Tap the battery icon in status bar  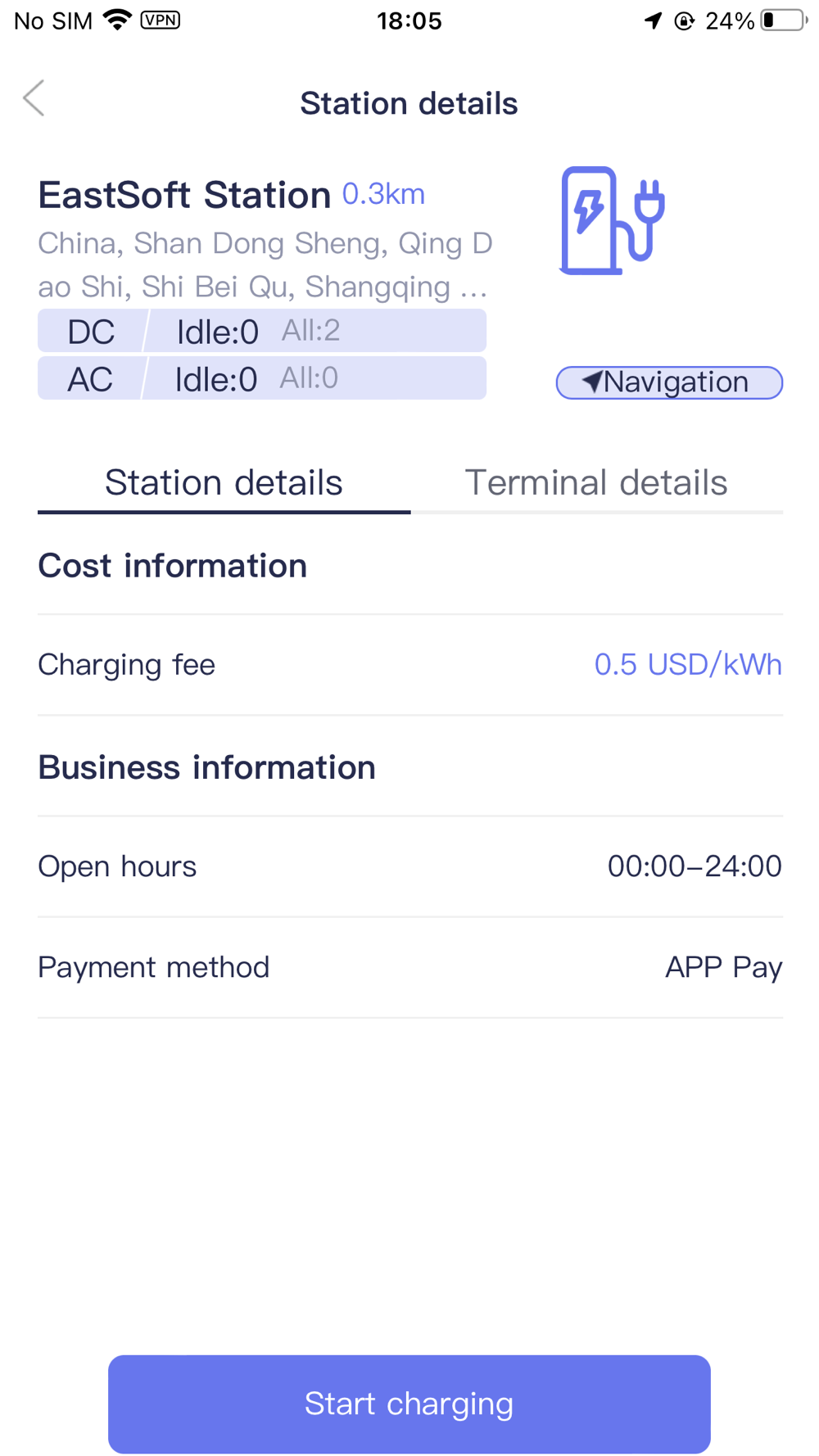pyautogui.click(x=783, y=20)
